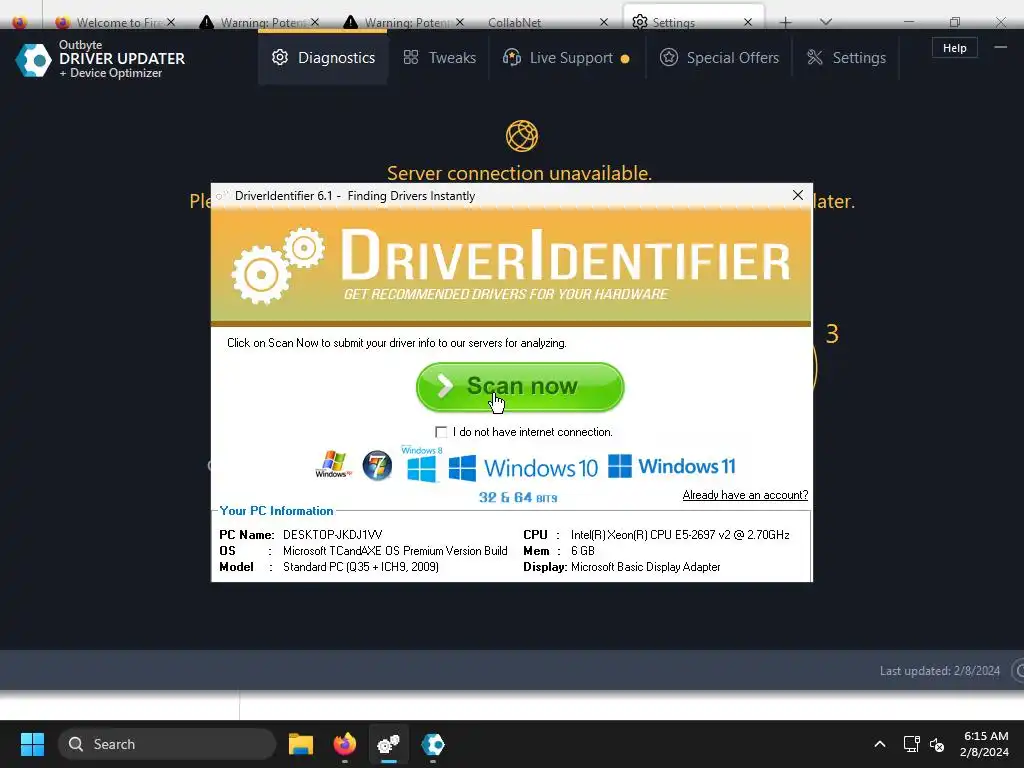
Task: Open Firefox from the taskbar
Action: (x=345, y=744)
